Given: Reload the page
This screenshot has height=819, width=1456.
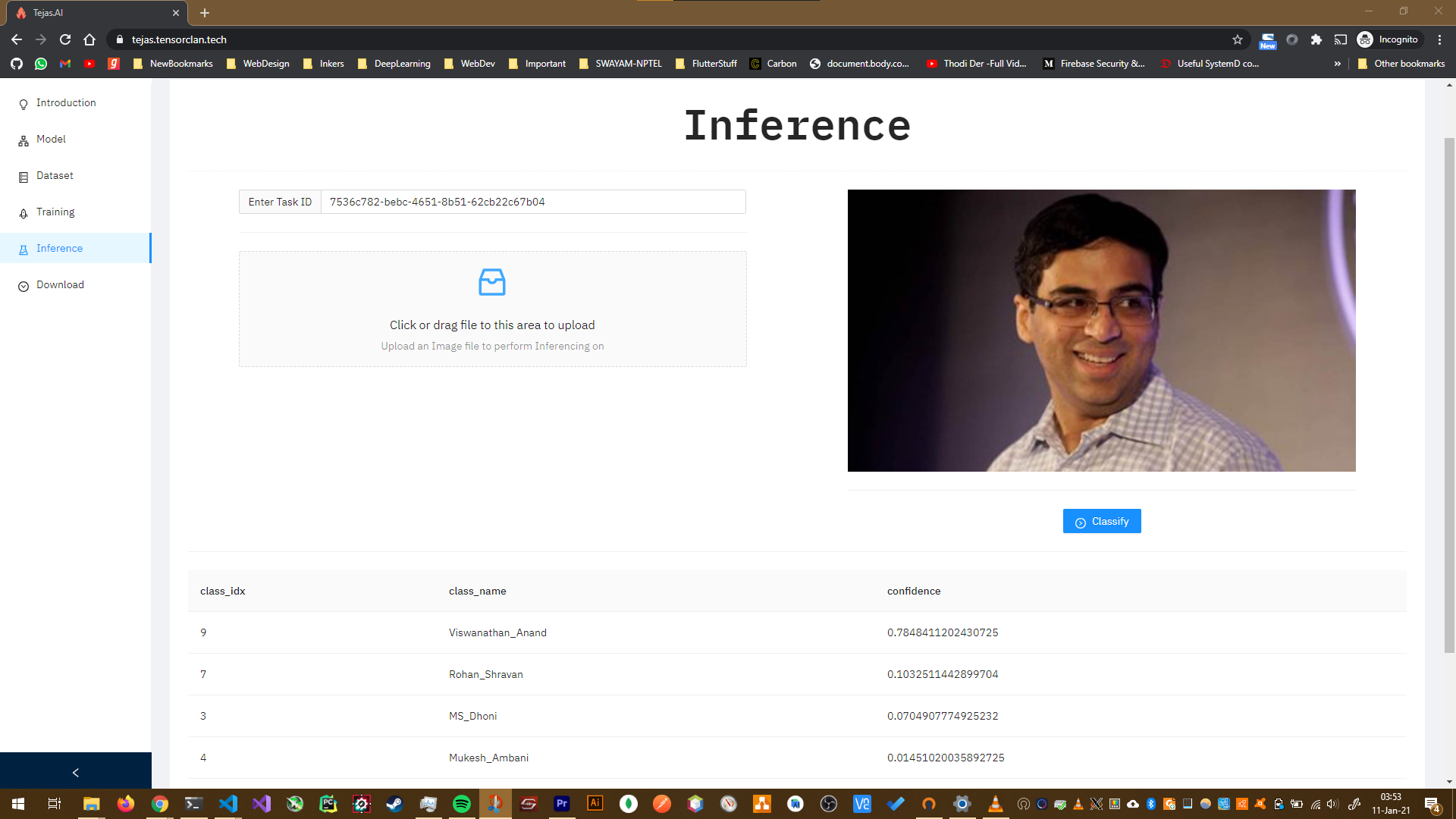Looking at the screenshot, I should click(x=65, y=39).
